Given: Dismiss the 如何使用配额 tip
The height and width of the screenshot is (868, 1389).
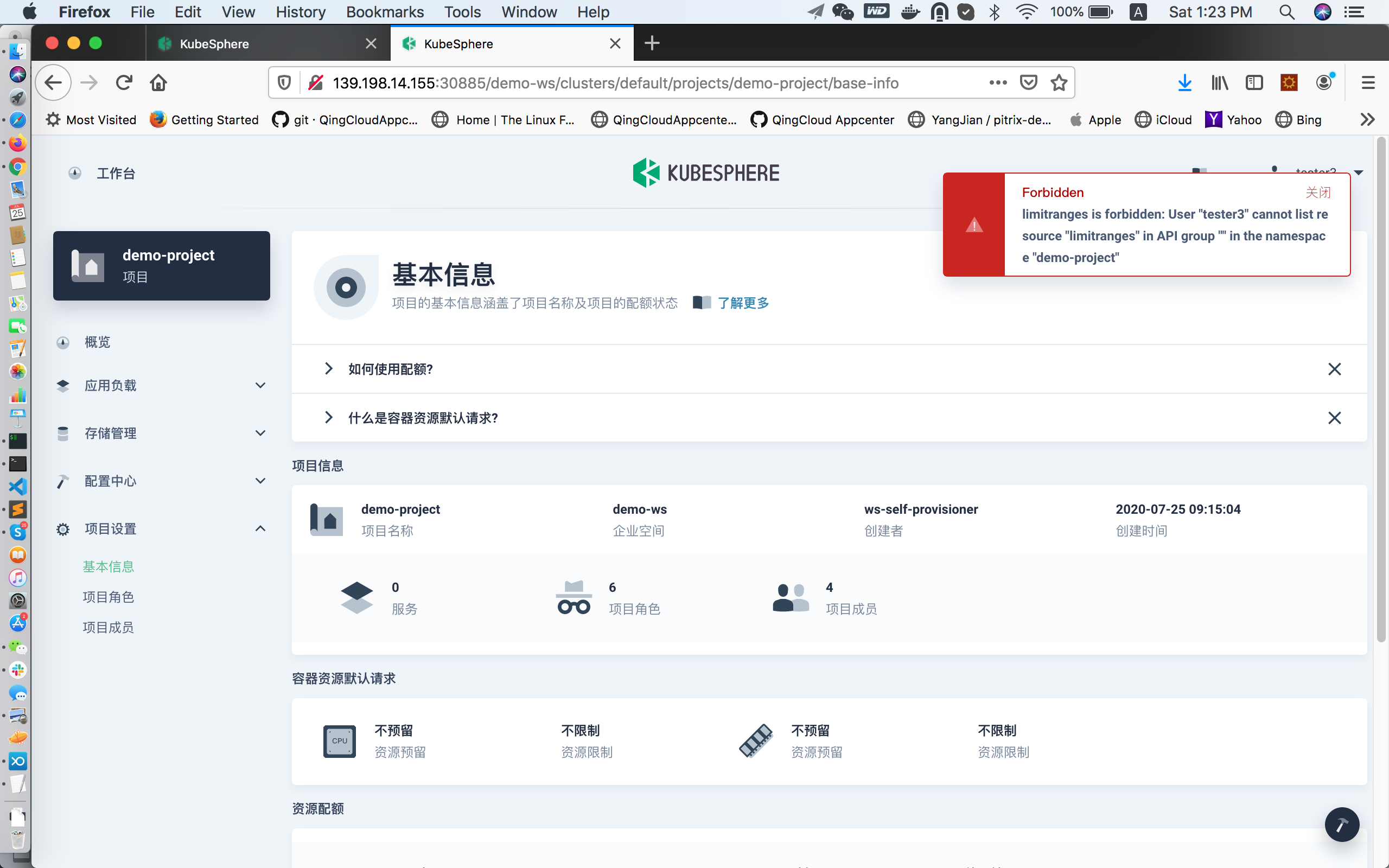Looking at the screenshot, I should [x=1335, y=369].
